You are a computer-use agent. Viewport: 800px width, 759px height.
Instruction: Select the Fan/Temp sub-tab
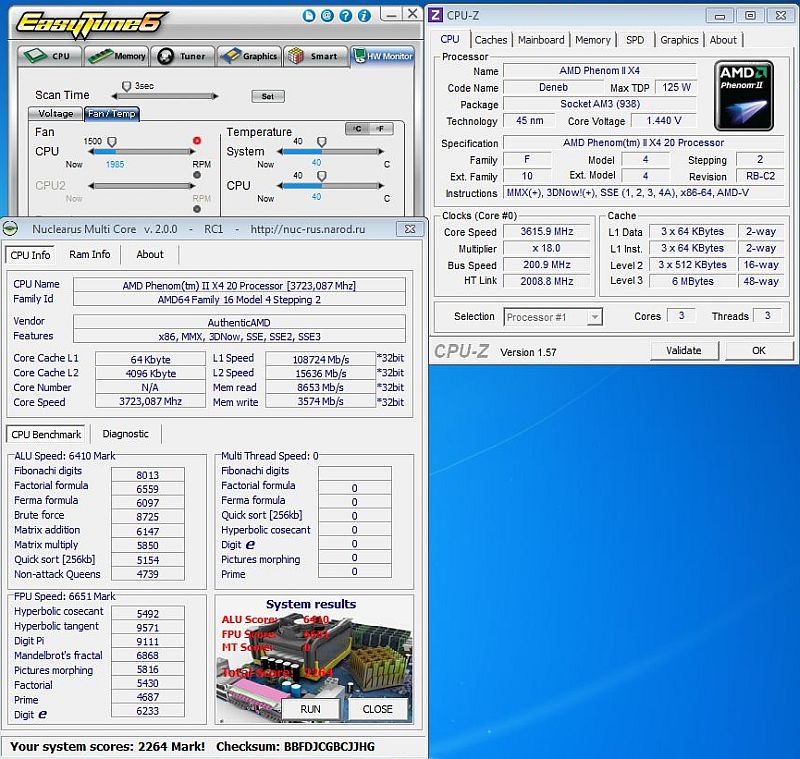111,114
